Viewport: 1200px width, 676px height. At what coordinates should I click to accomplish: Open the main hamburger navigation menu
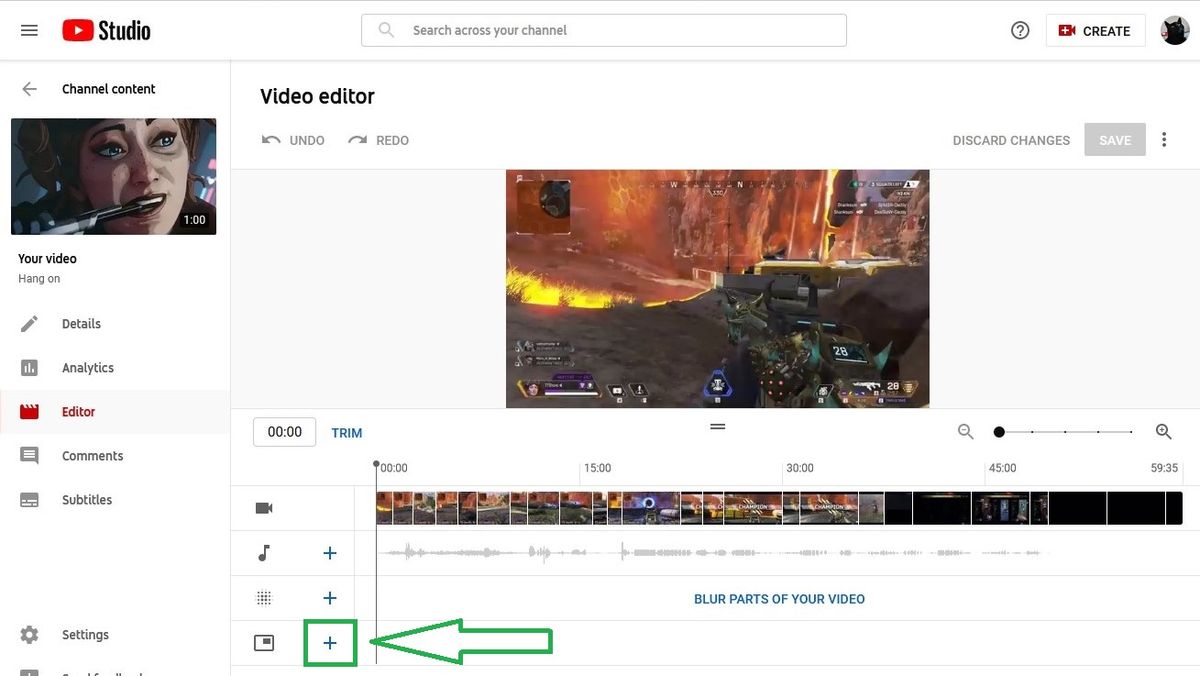point(29,29)
